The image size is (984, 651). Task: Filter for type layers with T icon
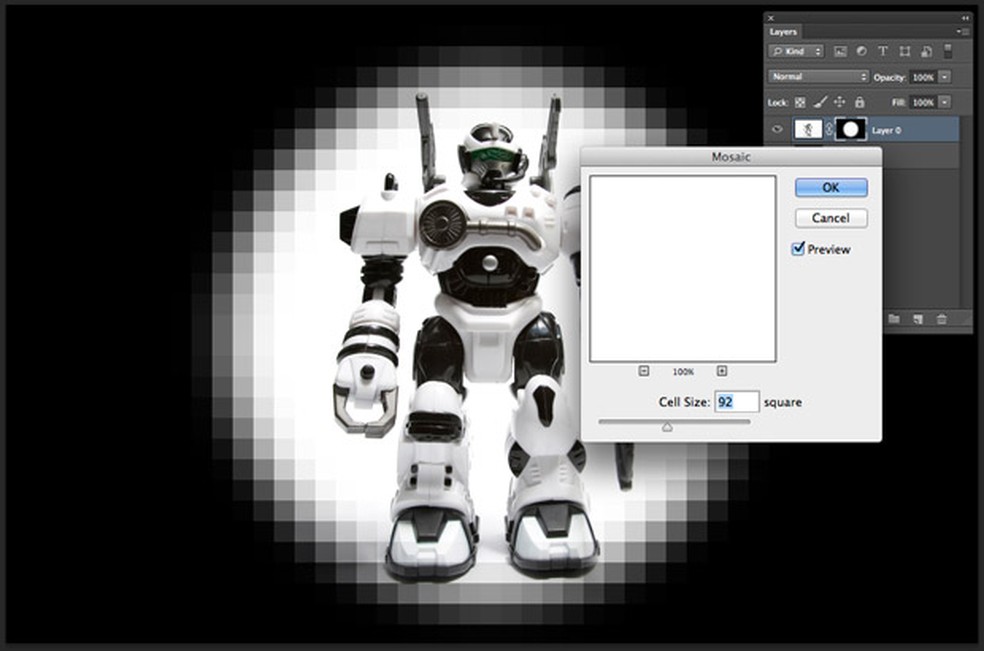click(883, 51)
